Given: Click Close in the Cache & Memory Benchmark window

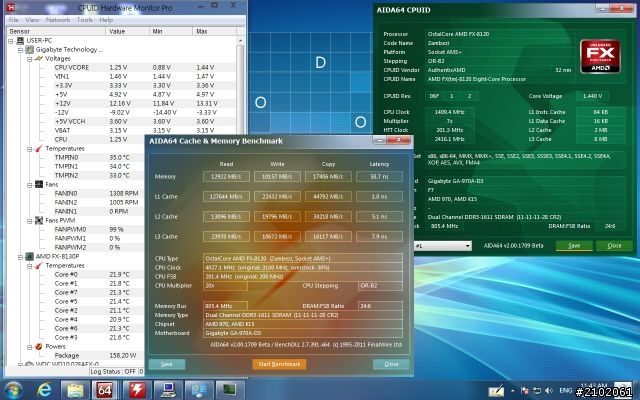Looking at the screenshot, I should coord(391,364).
